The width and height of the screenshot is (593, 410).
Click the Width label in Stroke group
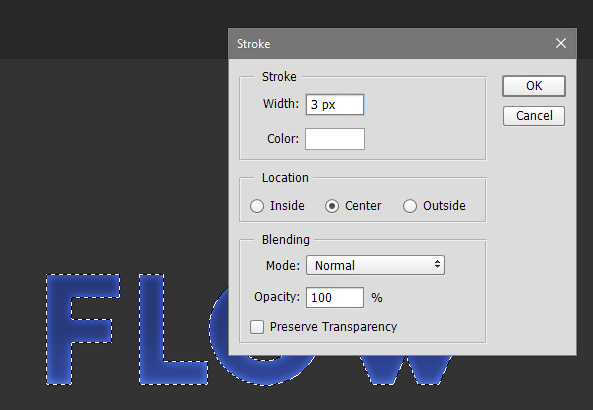(281, 104)
